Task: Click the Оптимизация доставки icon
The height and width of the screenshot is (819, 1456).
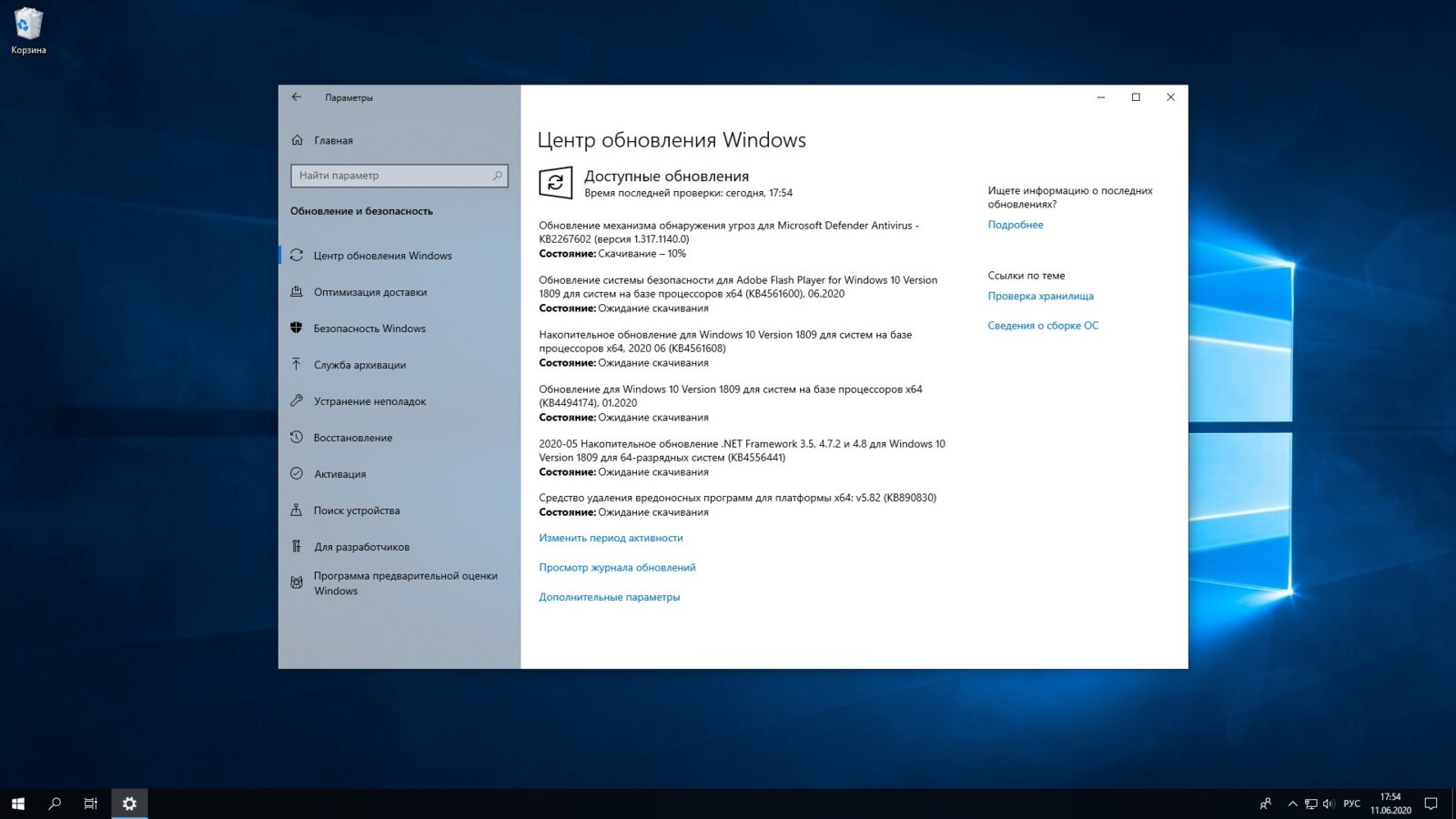Action: pos(297,292)
